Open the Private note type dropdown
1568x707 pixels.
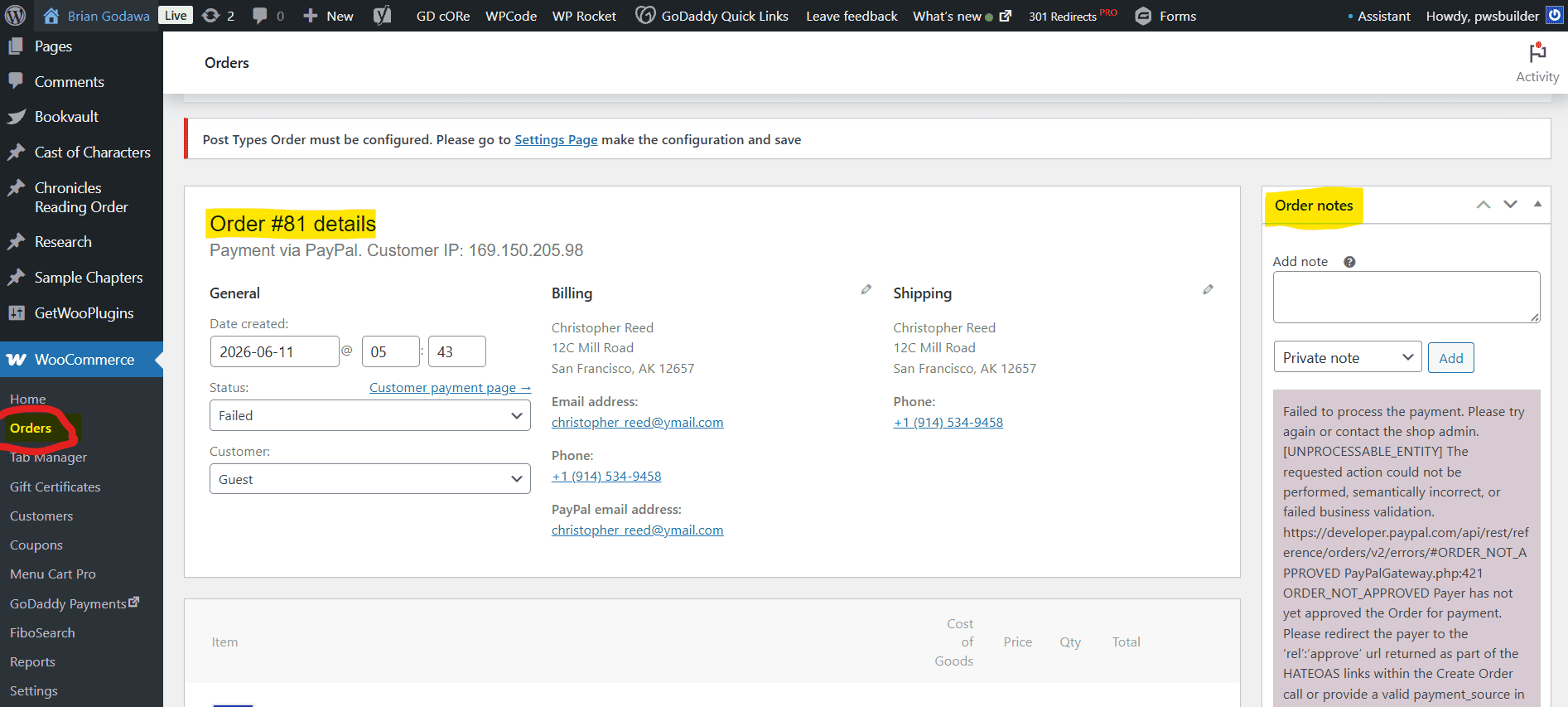(x=1348, y=357)
